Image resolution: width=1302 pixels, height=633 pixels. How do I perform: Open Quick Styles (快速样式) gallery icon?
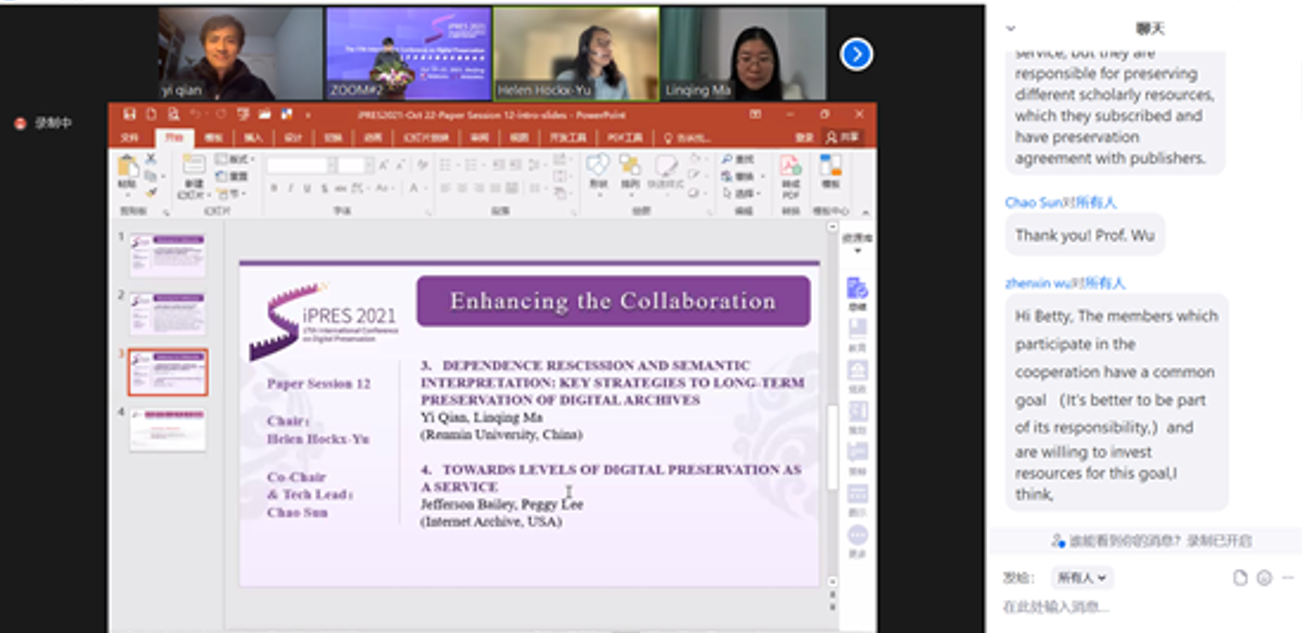pos(666,165)
